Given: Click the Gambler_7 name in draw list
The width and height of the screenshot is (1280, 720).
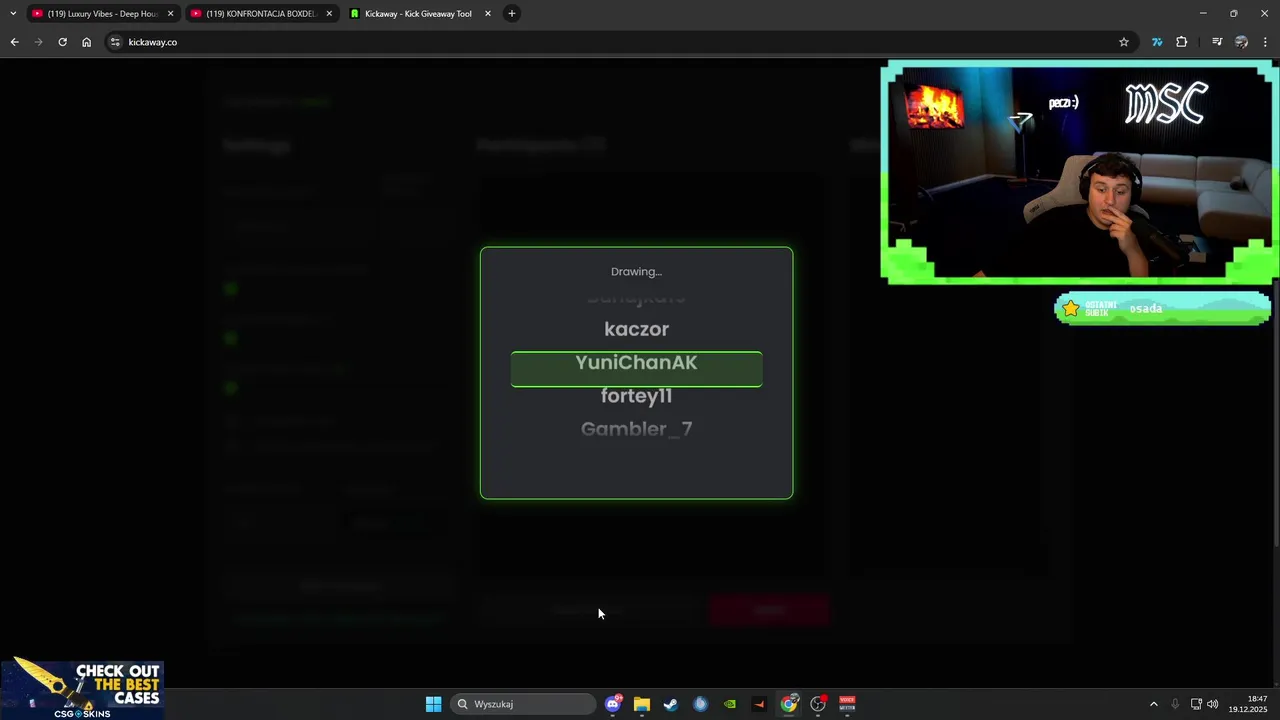Looking at the screenshot, I should 636,429.
